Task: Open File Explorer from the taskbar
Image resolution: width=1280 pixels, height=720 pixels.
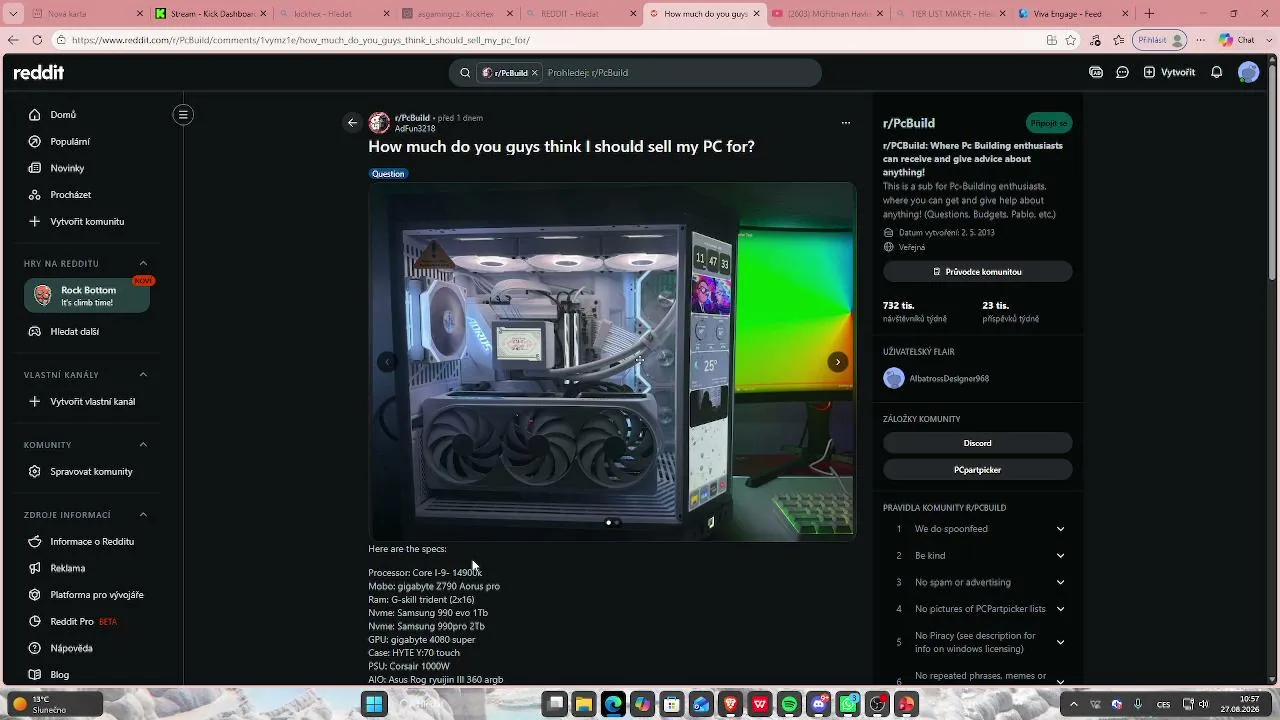Action: 584,705
